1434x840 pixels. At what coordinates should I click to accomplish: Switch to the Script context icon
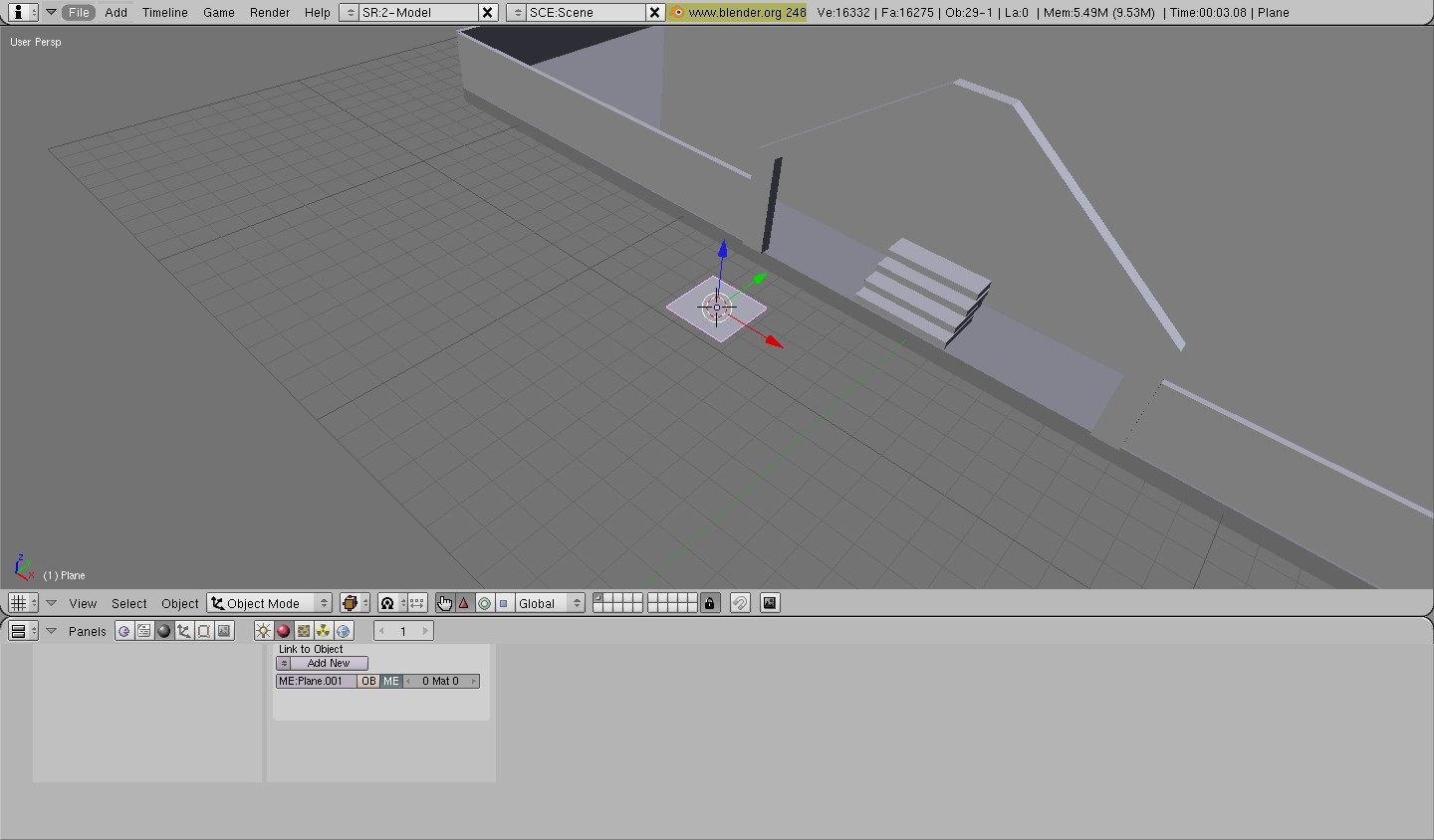coord(144,631)
